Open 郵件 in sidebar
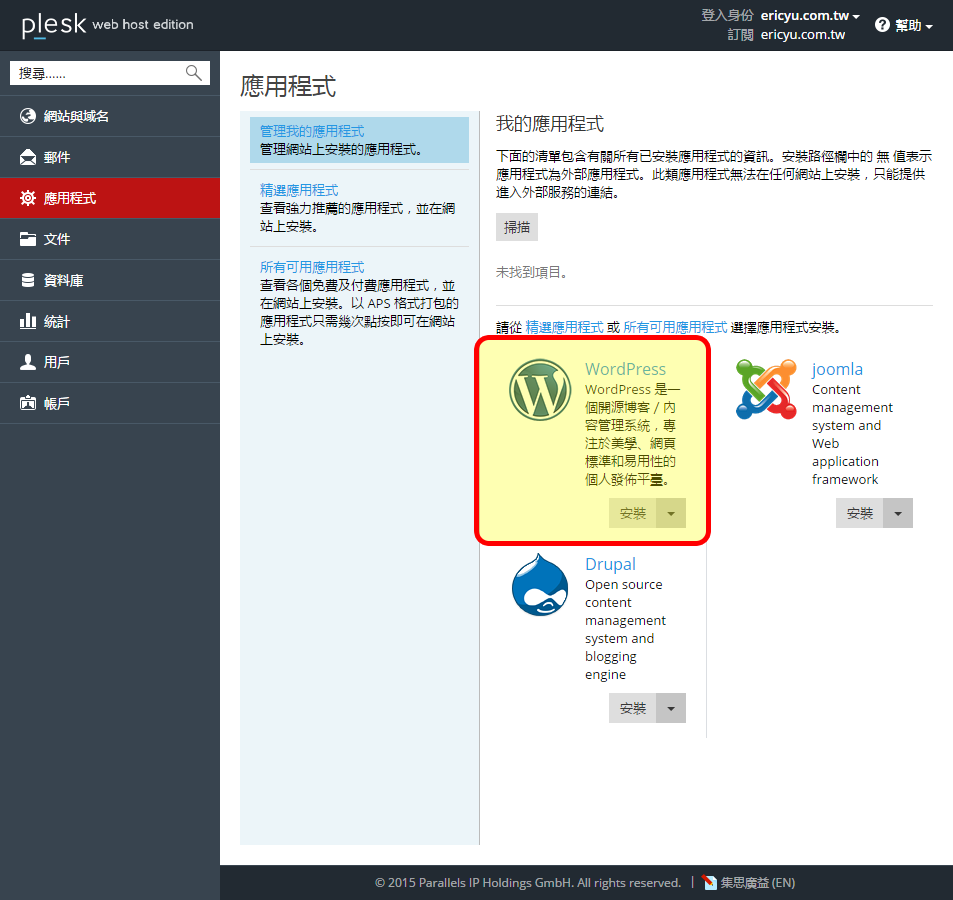The image size is (953, 900). pyautogui.click(x=110, y=157)
